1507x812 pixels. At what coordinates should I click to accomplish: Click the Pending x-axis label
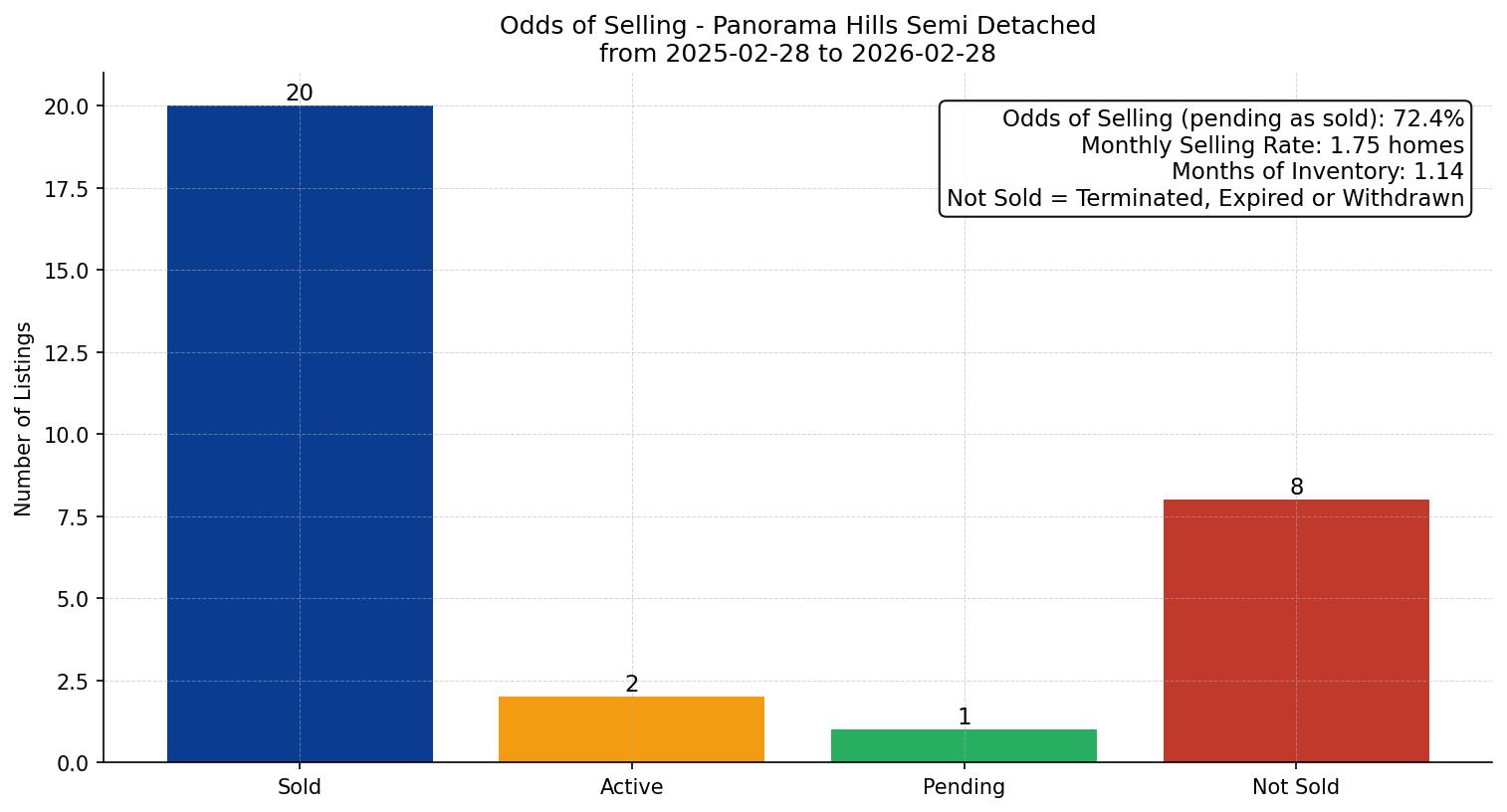(x=964, y=787)
